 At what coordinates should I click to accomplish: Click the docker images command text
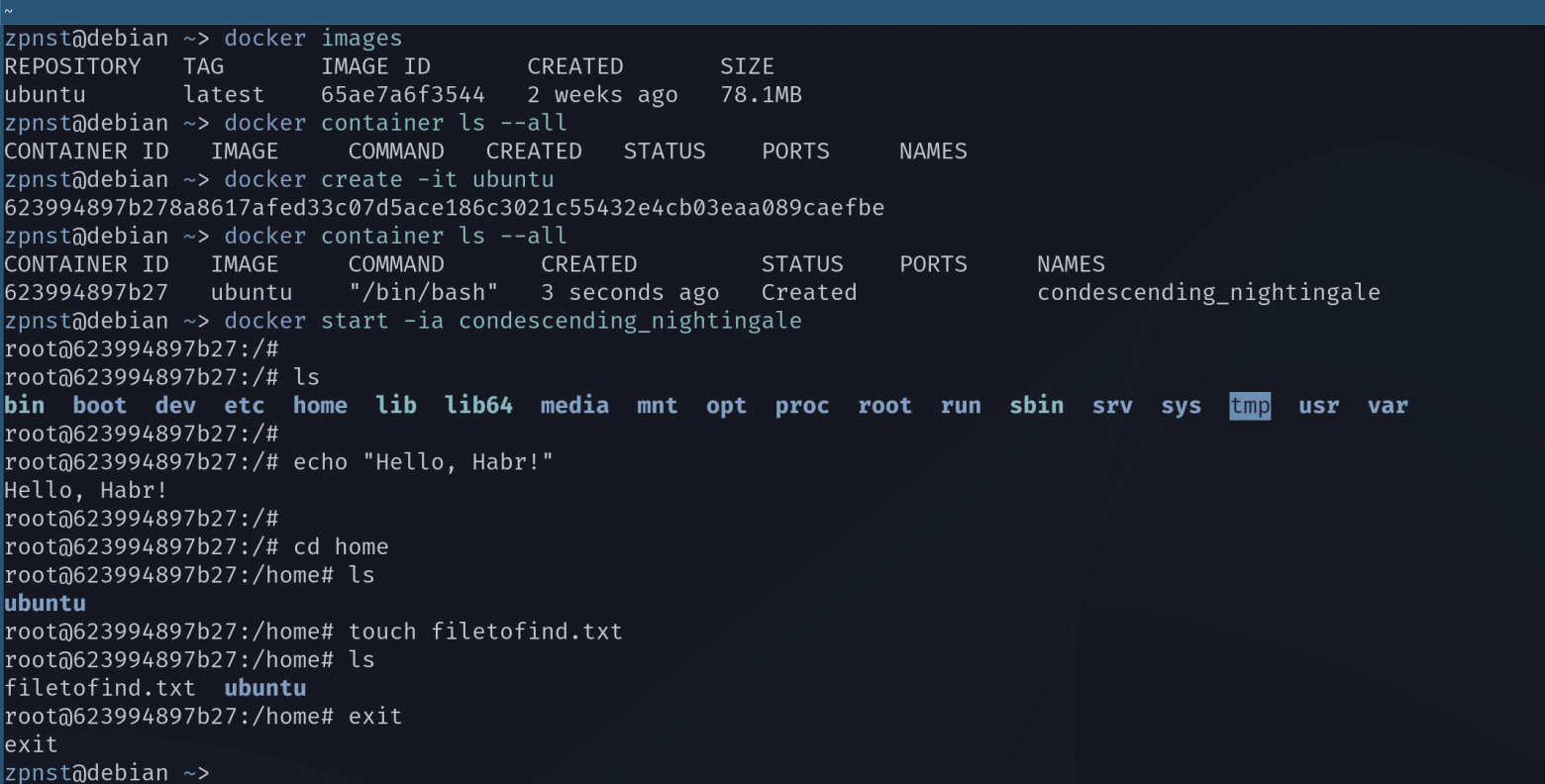point(313,39)
